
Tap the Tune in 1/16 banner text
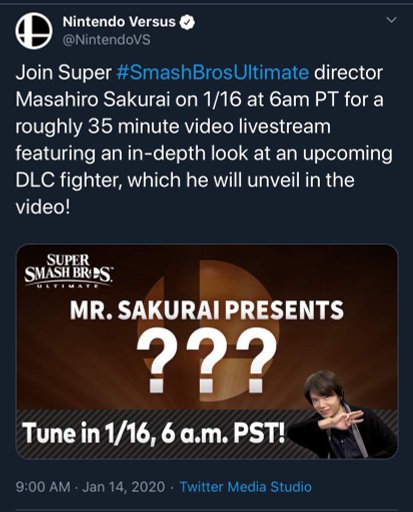[154, 433]
